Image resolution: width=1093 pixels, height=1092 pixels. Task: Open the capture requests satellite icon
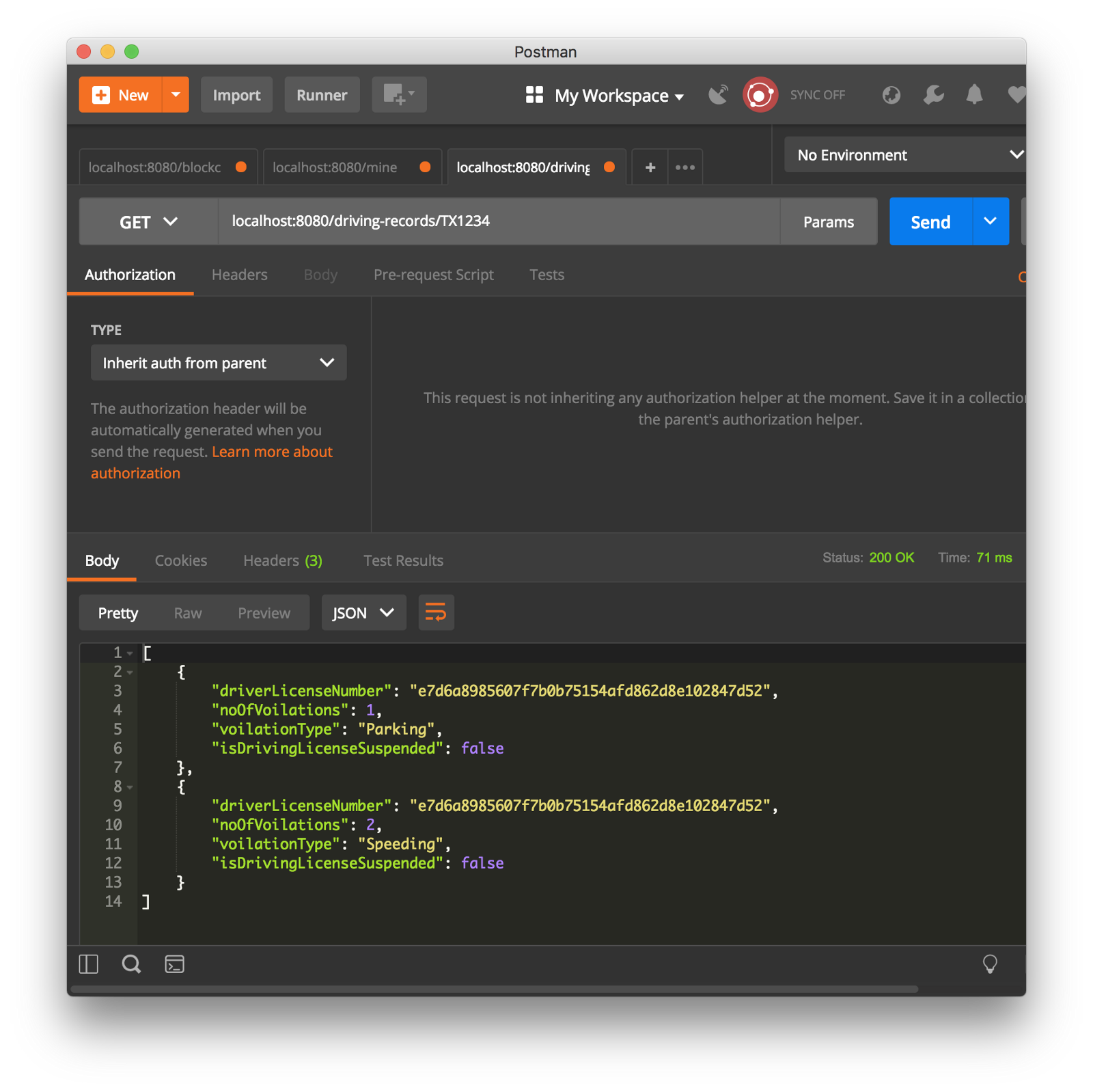(x=718, y=95)
